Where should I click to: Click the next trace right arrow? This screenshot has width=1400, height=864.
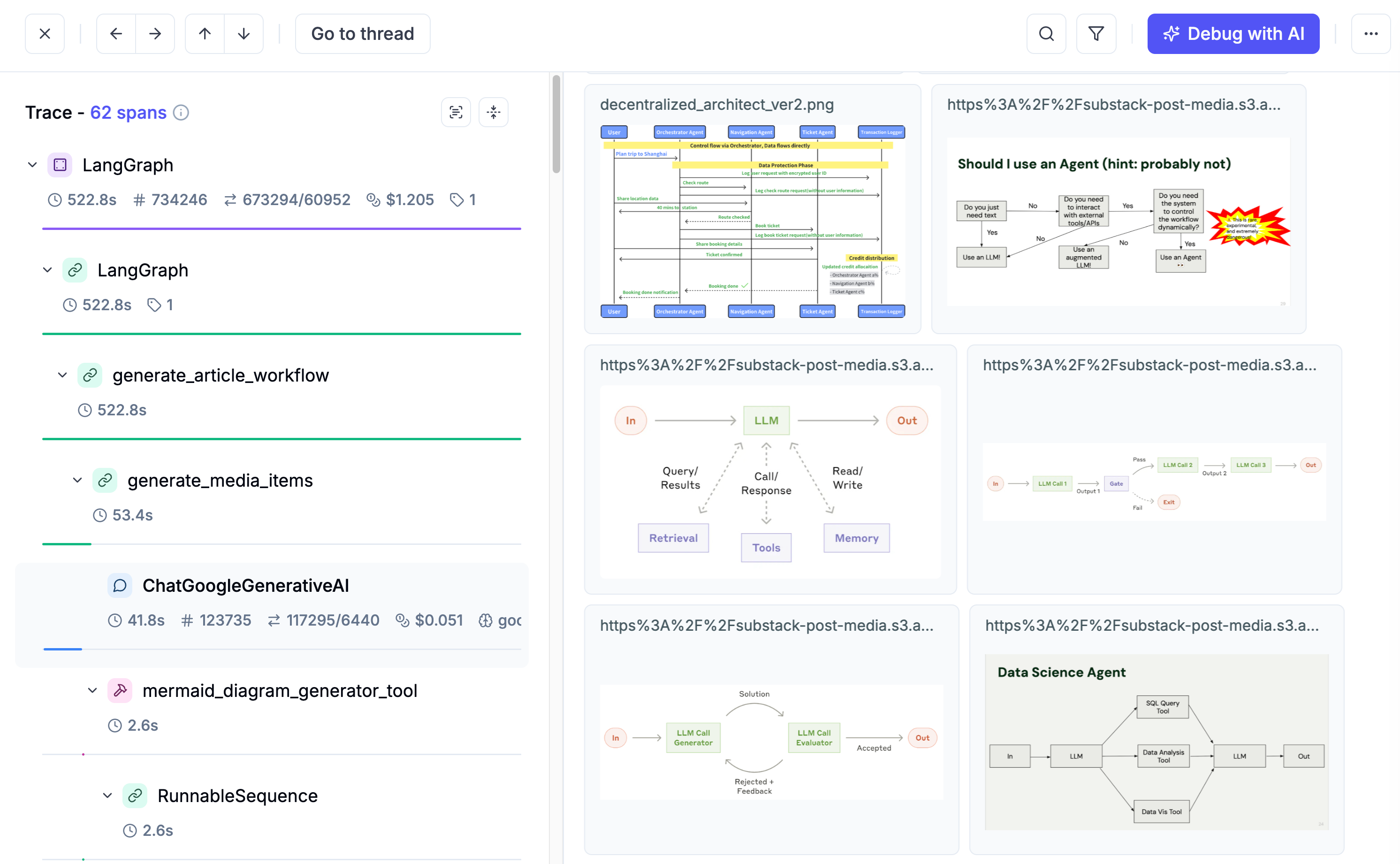[x=155, y=34]
